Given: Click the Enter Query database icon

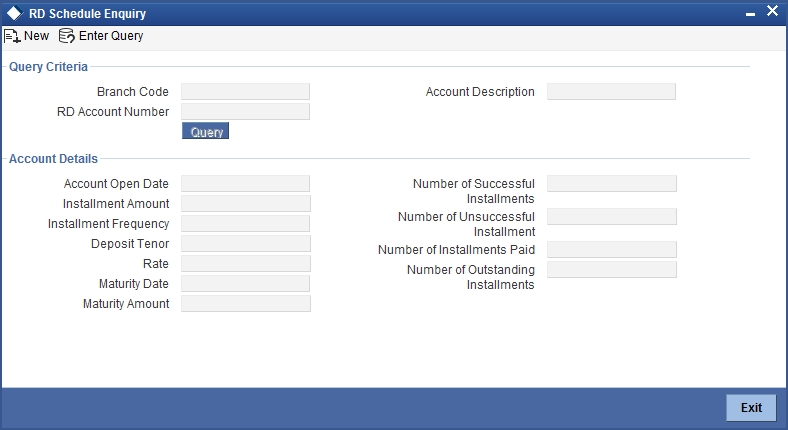Looking at the screenshot, I should pos(66,36).
